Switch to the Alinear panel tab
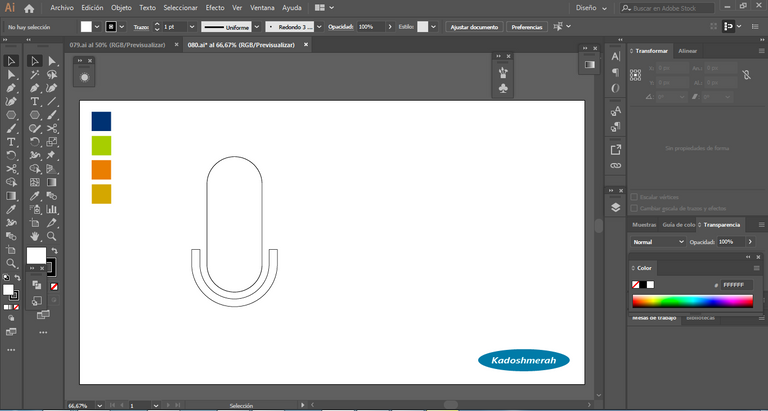768x411 pixels. [688, 51]
